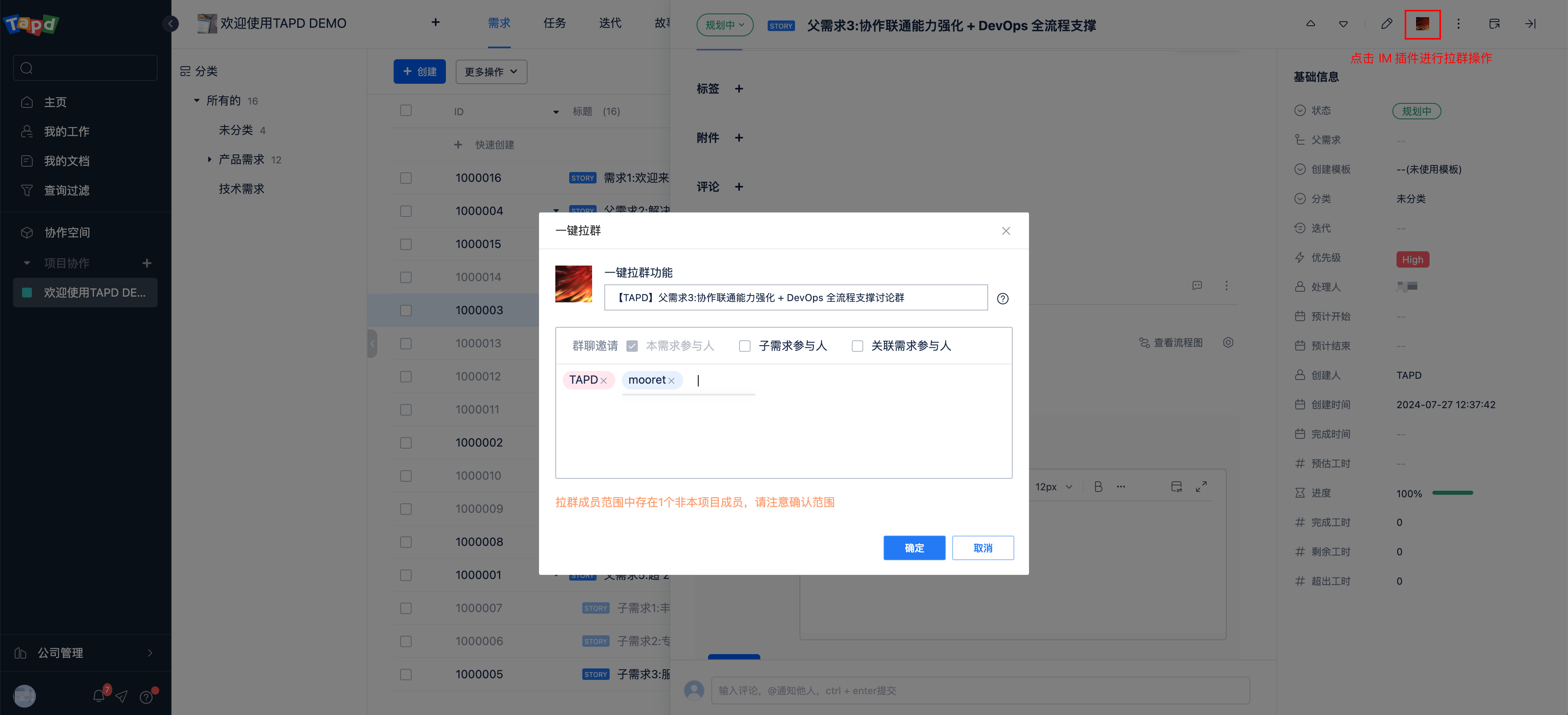The width and height of the screenshot is (1568, 715).
Task: Toggle 关联需求参与人 checkbox
Action: (857, 346)
